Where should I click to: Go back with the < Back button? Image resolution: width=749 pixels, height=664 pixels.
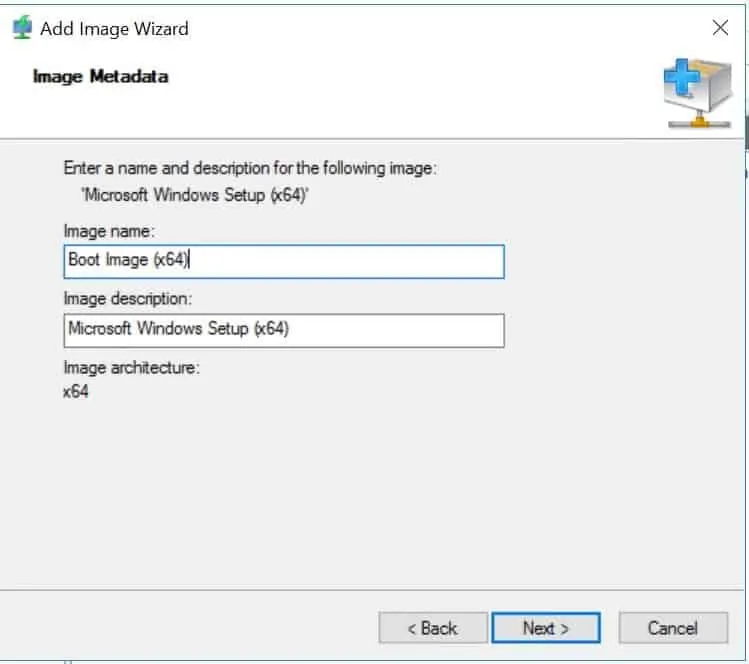[x=433, y=628]
